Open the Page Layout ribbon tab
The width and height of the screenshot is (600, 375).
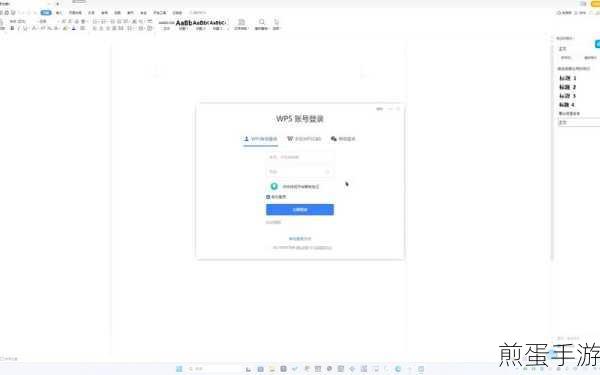(75, 13)
